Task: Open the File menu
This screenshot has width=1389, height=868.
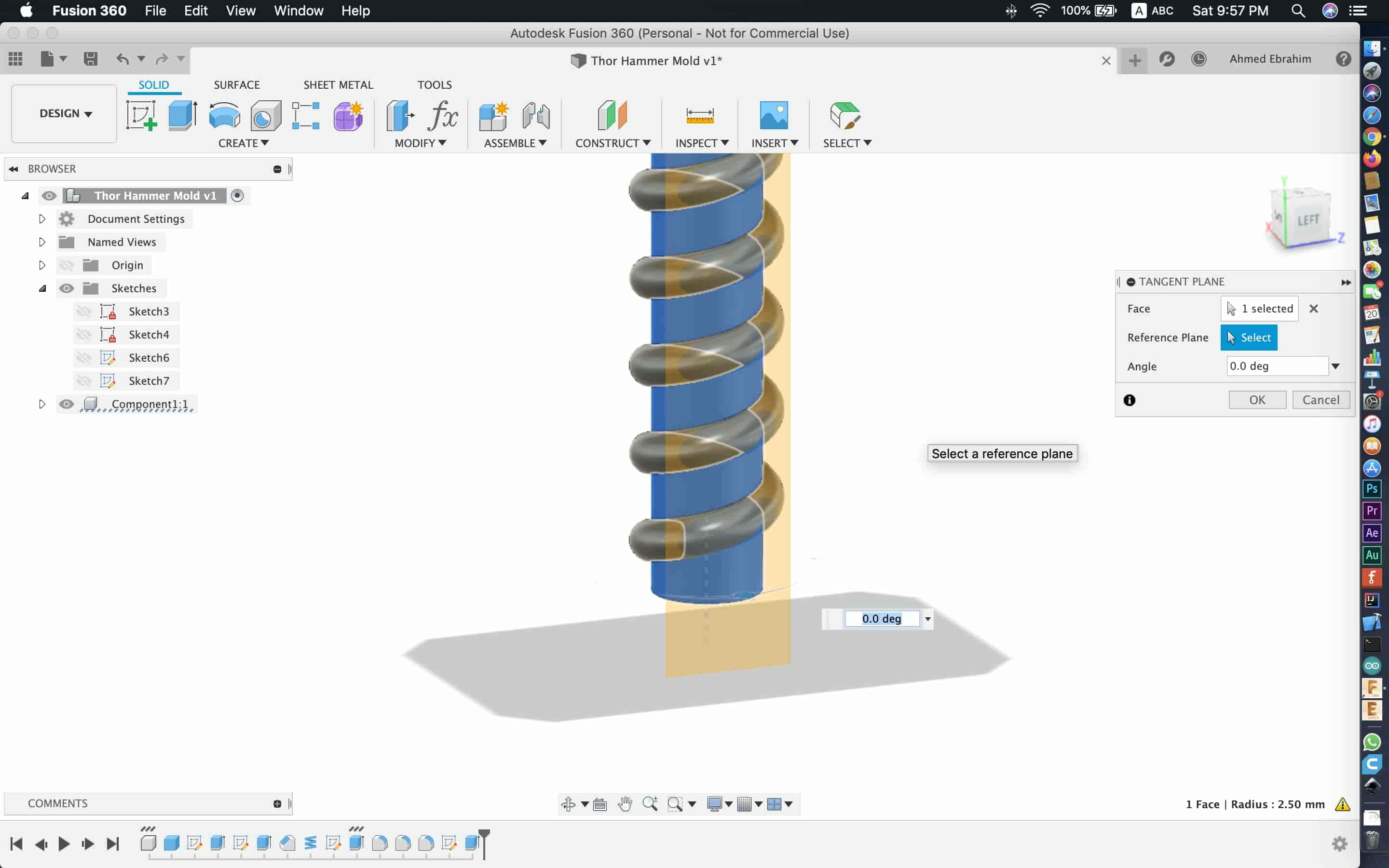Action: point(155,11)
